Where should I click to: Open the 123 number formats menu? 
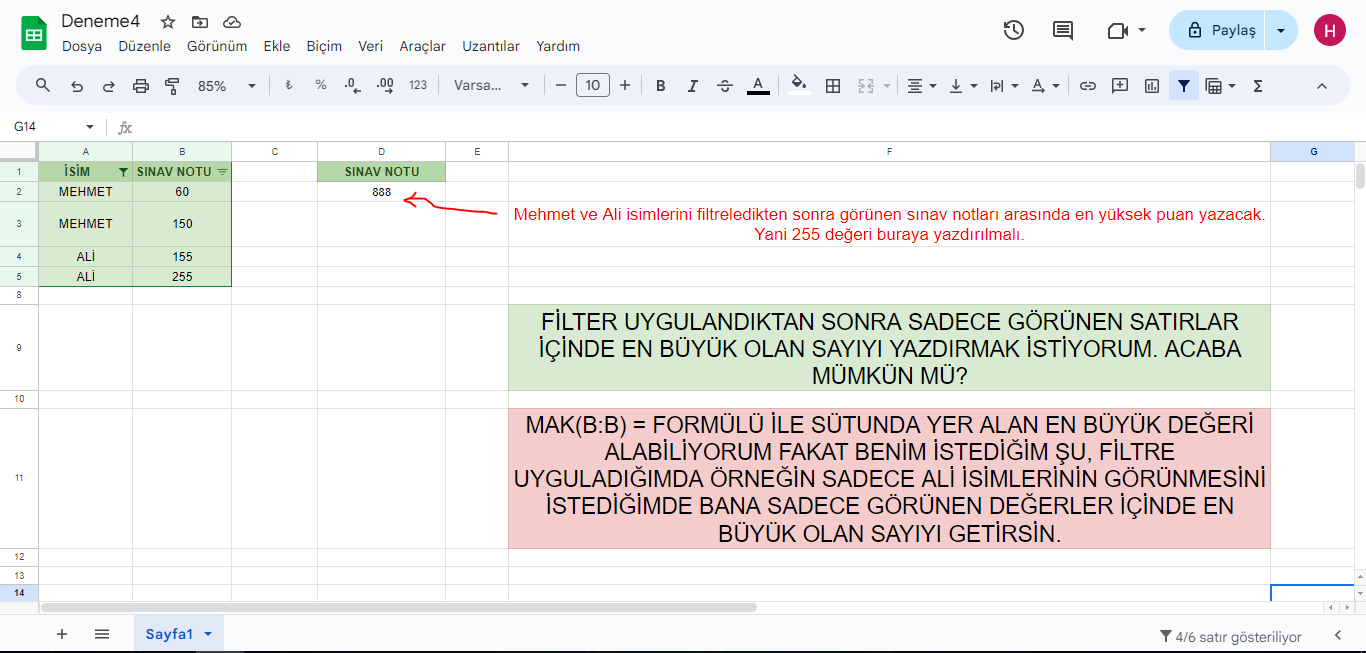click(418, 86)
